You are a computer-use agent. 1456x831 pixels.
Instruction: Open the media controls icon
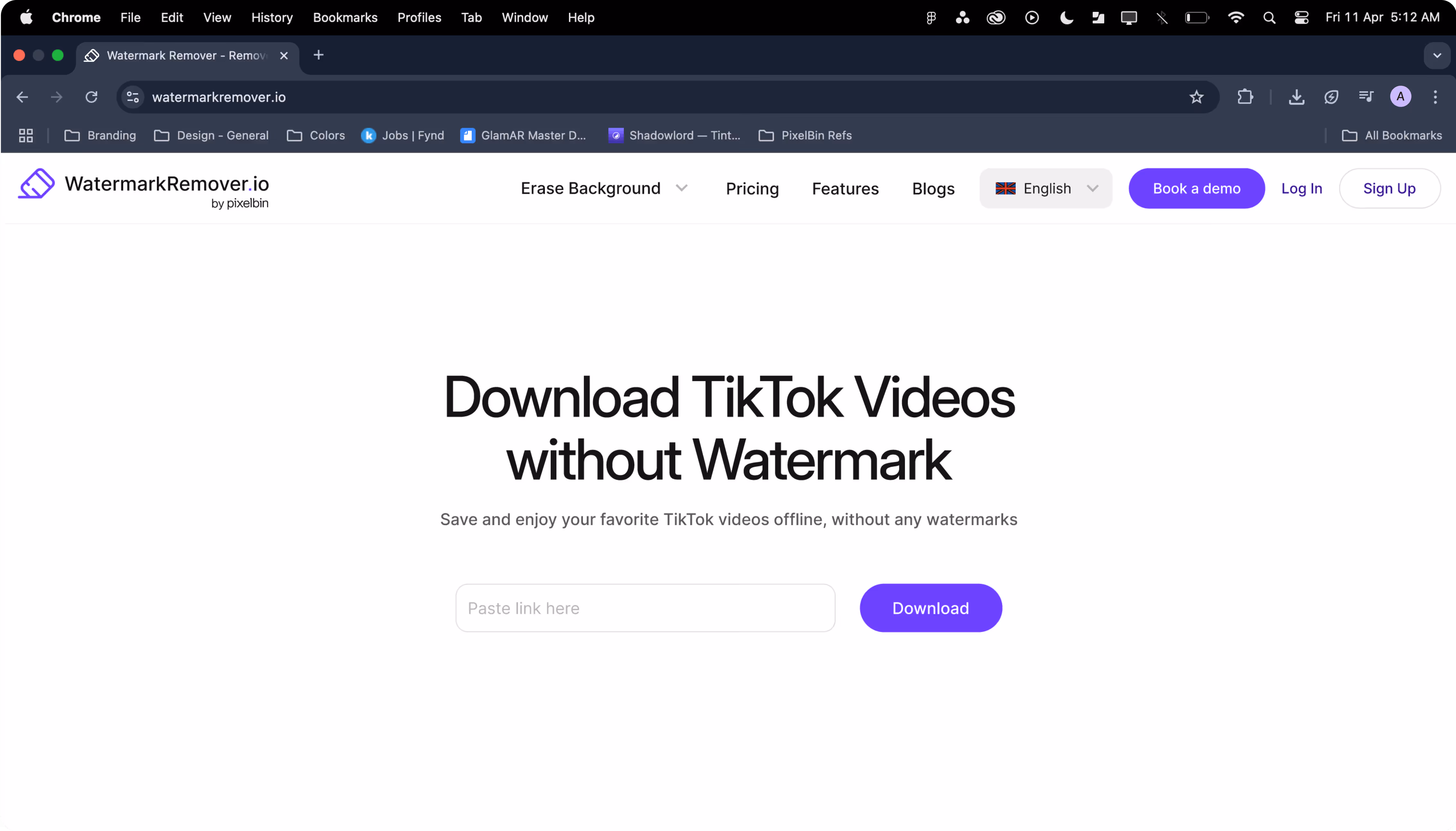click(1366, 97)
